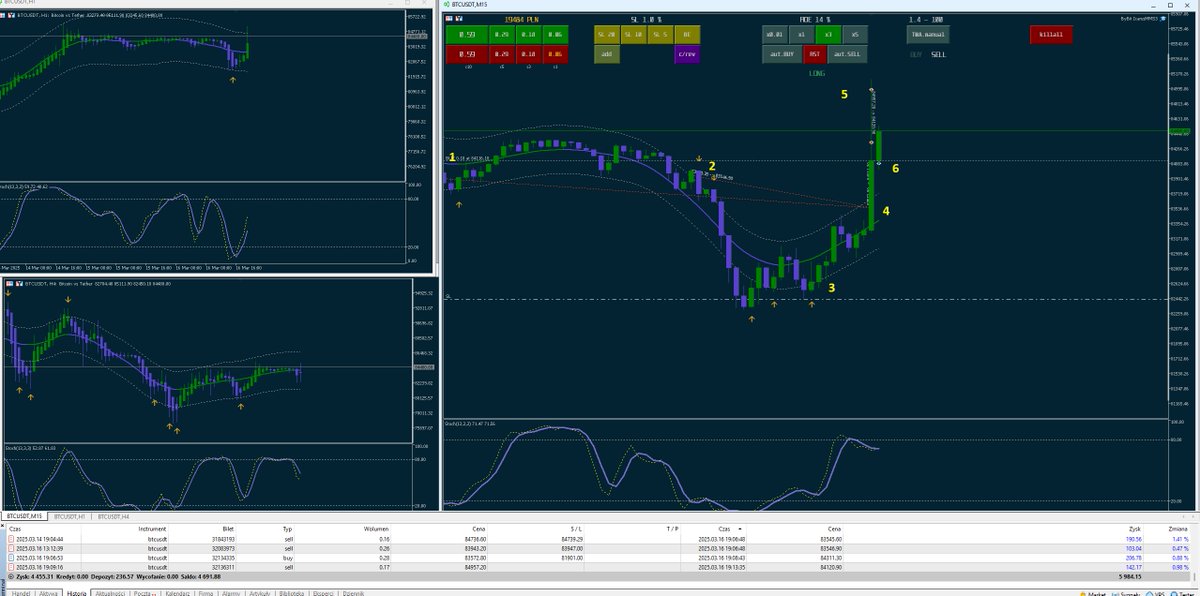Image resolution: width=1200 pixels, height=596 pixels.
Task: Switch to the BTCUSDT,H4 chart tab
Action: point(111,517)
